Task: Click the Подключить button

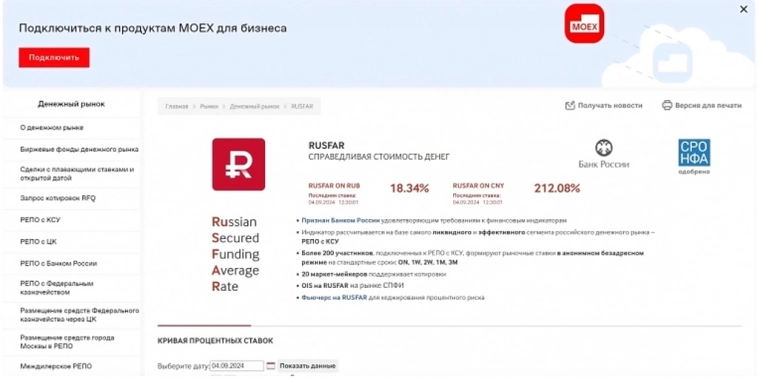Action: coord(54,58)
